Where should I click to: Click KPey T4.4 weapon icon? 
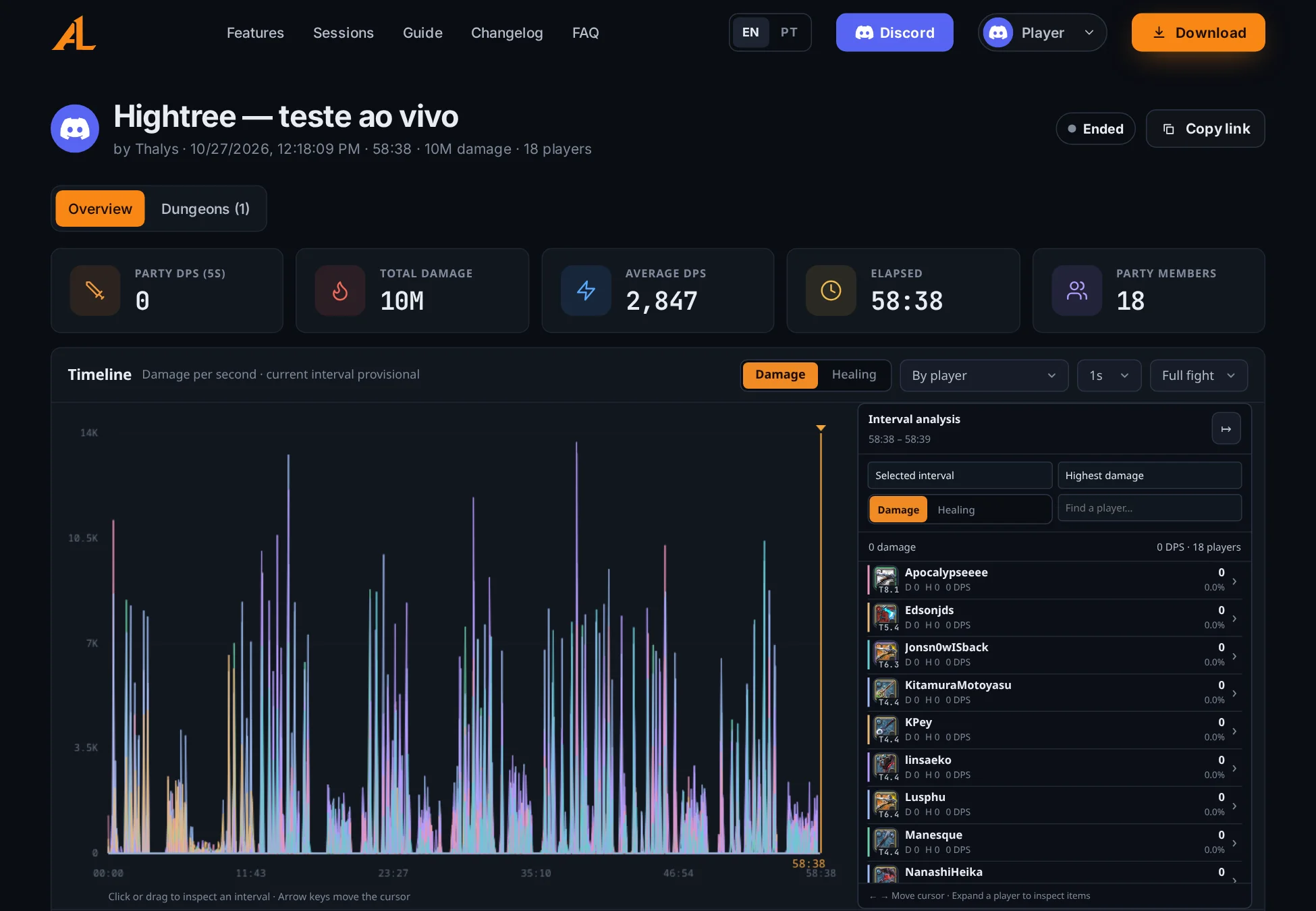click(x=885, y=728)
